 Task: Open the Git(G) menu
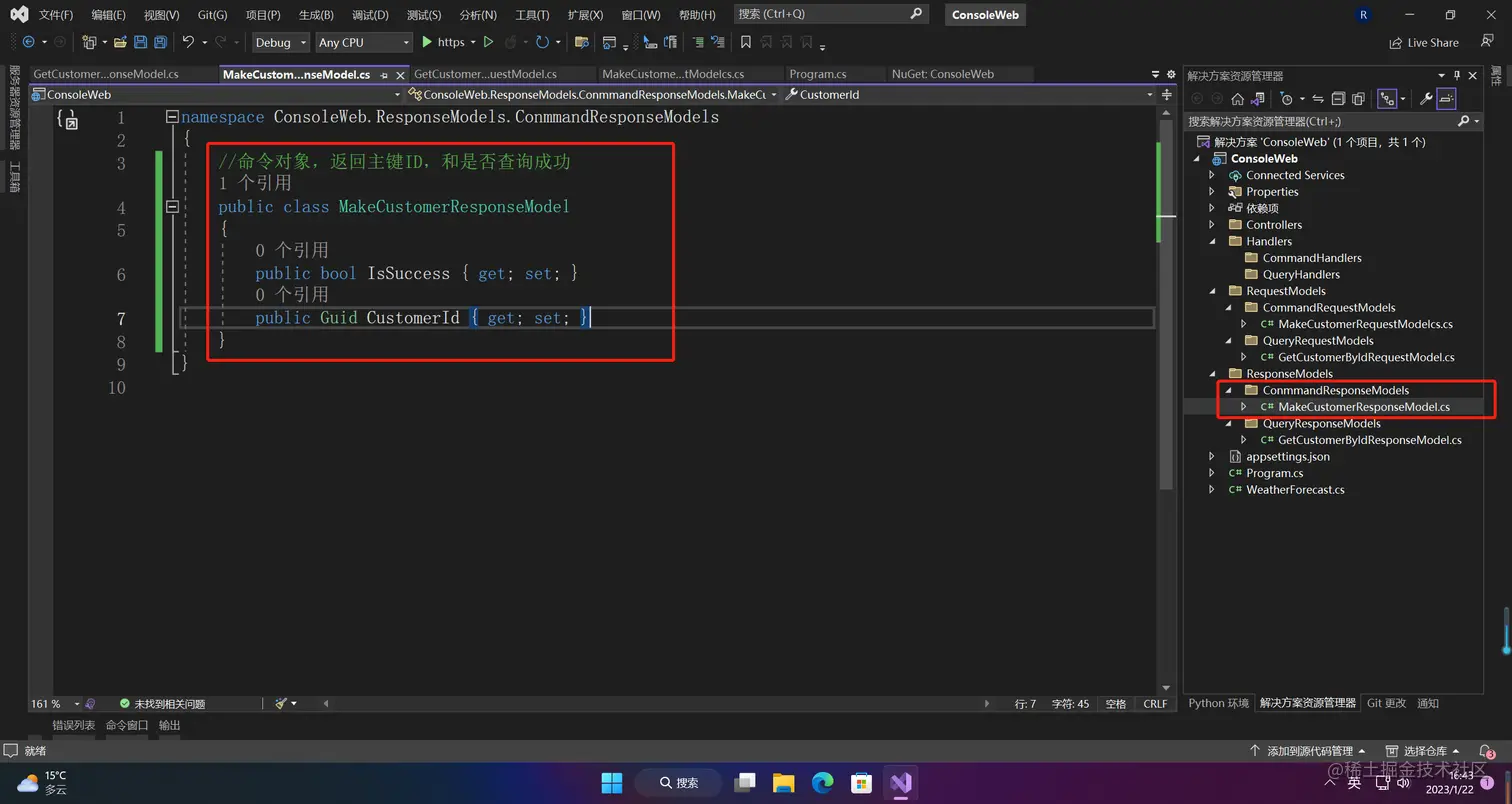pyautogui.click(x=212, y=15)
